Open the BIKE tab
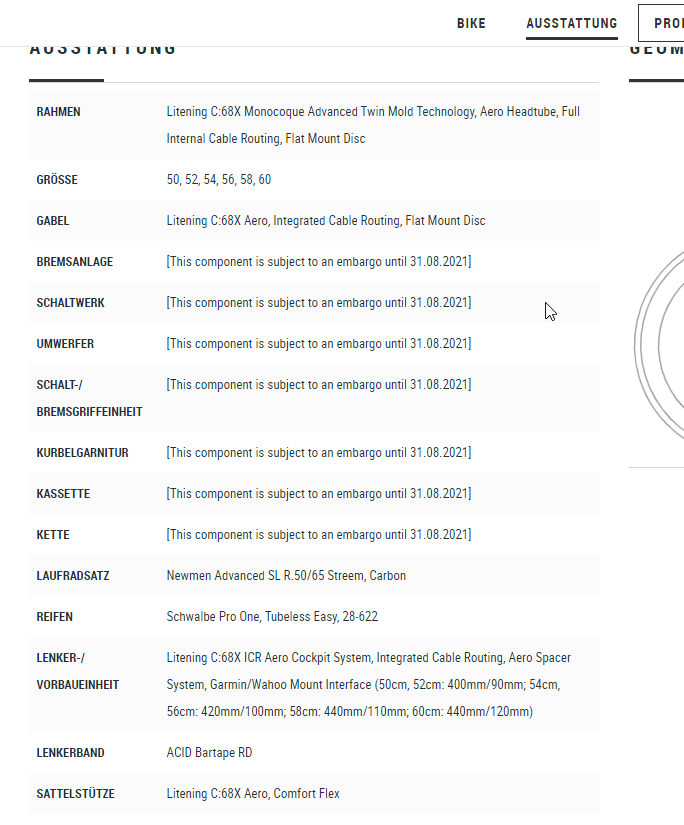 tap(471, 23)
